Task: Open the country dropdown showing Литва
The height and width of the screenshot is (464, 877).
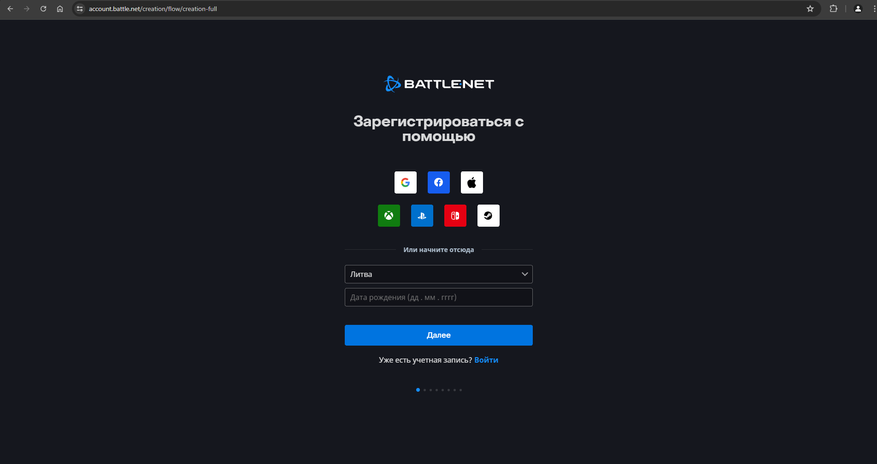Action: coord(438,274)
